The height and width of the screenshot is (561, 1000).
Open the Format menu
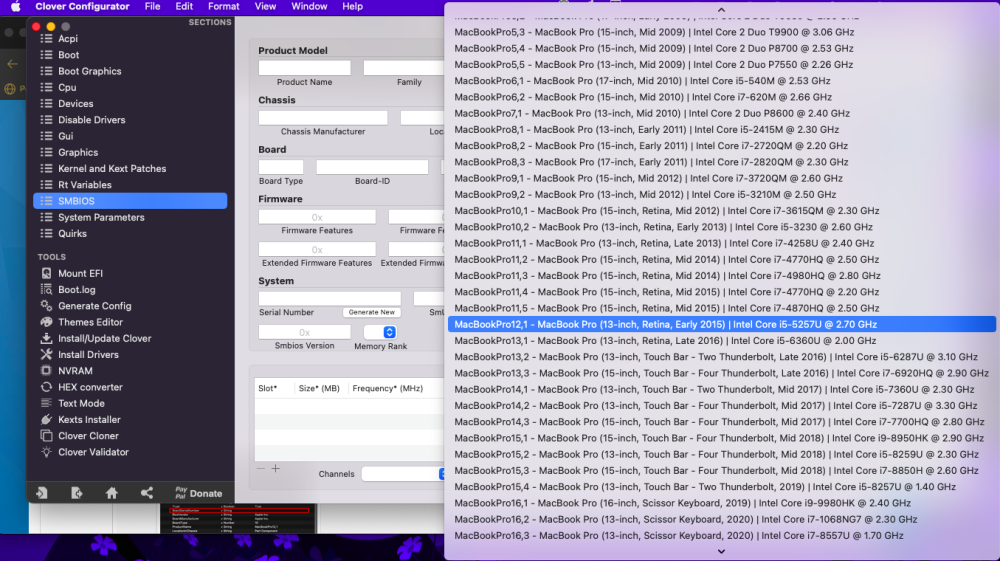tap(224, 6)
